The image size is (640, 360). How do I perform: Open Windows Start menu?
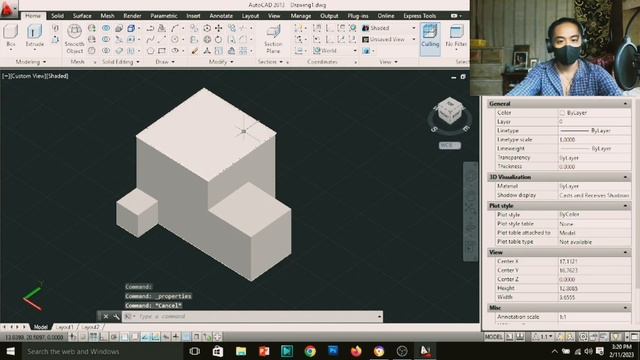pos(11,351)
